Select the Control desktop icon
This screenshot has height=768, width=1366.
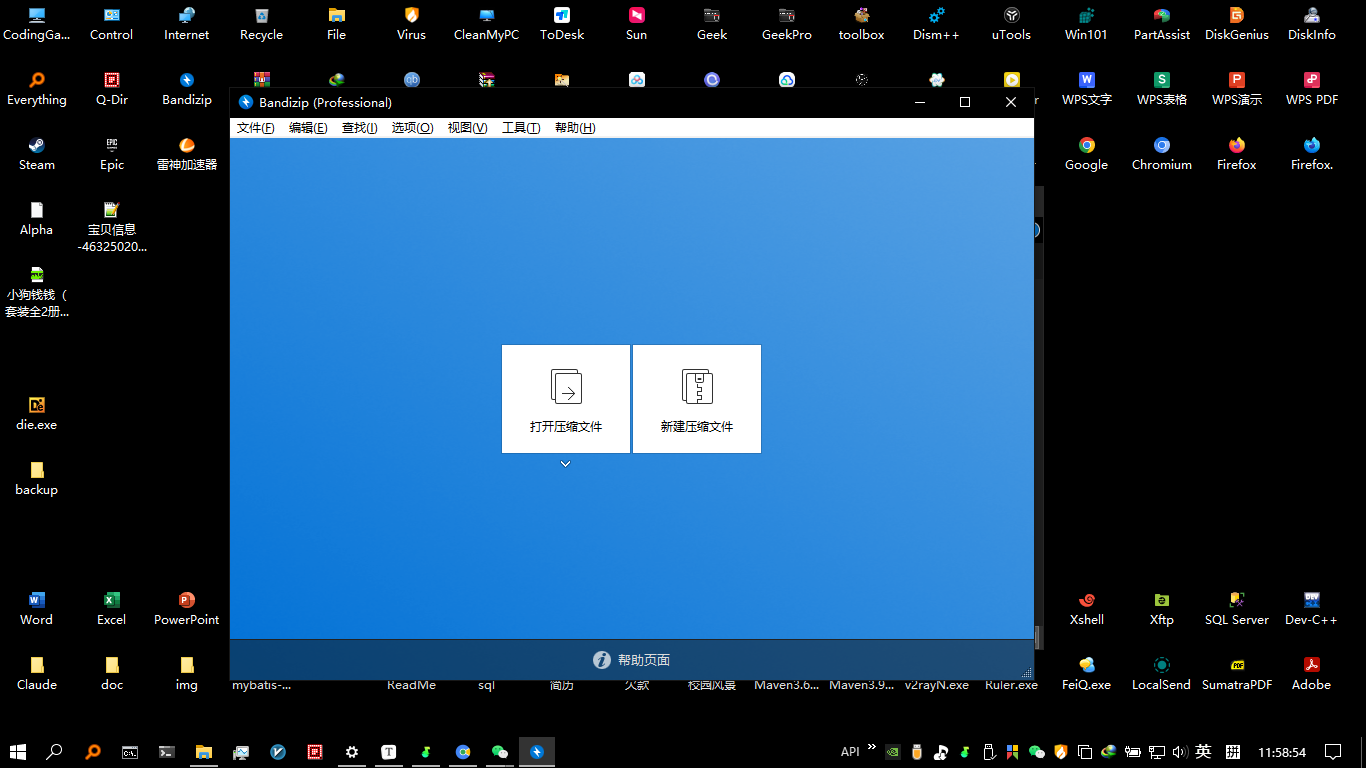point(112,23)
